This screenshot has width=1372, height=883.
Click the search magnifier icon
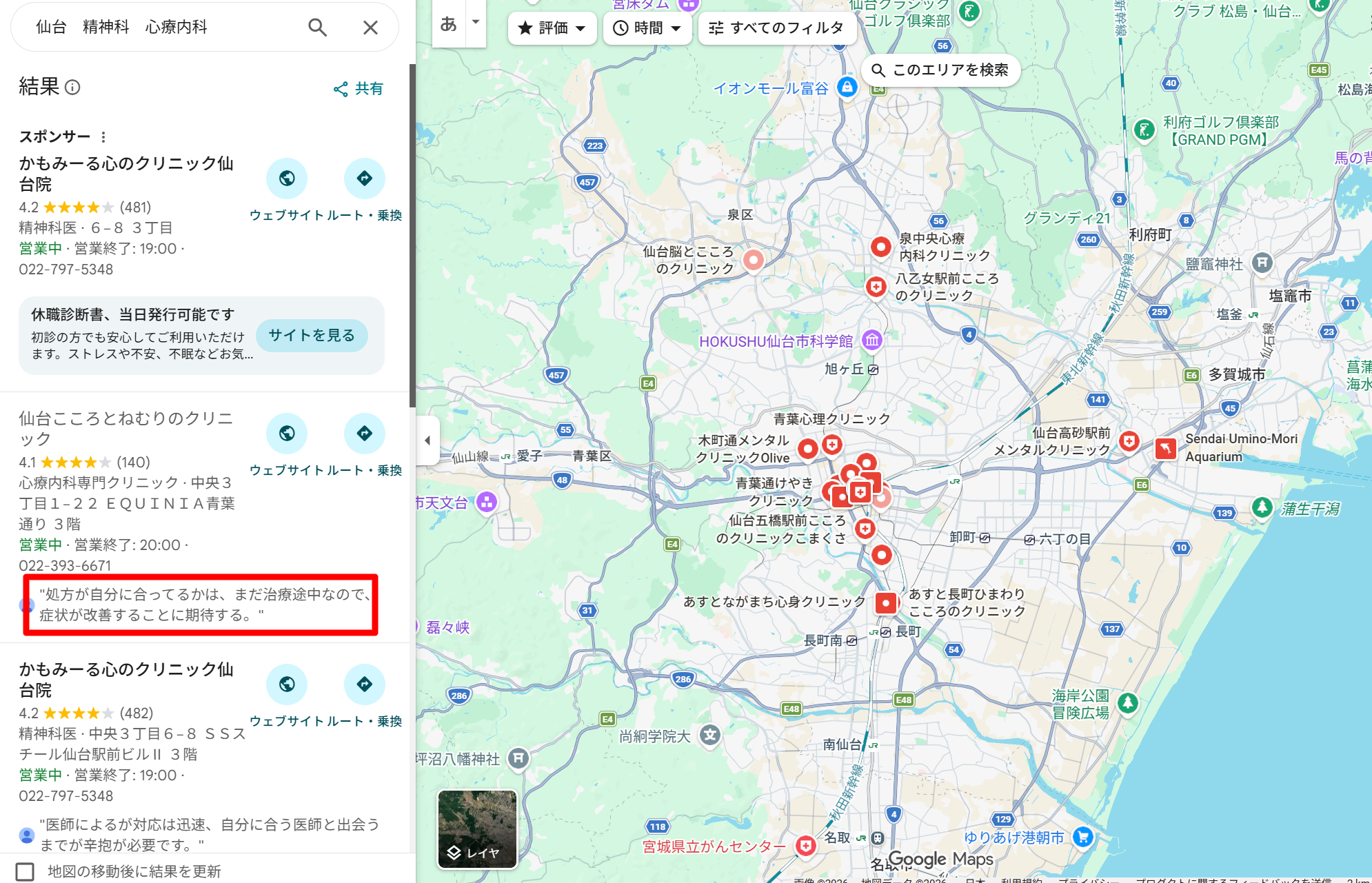[318, 27]
